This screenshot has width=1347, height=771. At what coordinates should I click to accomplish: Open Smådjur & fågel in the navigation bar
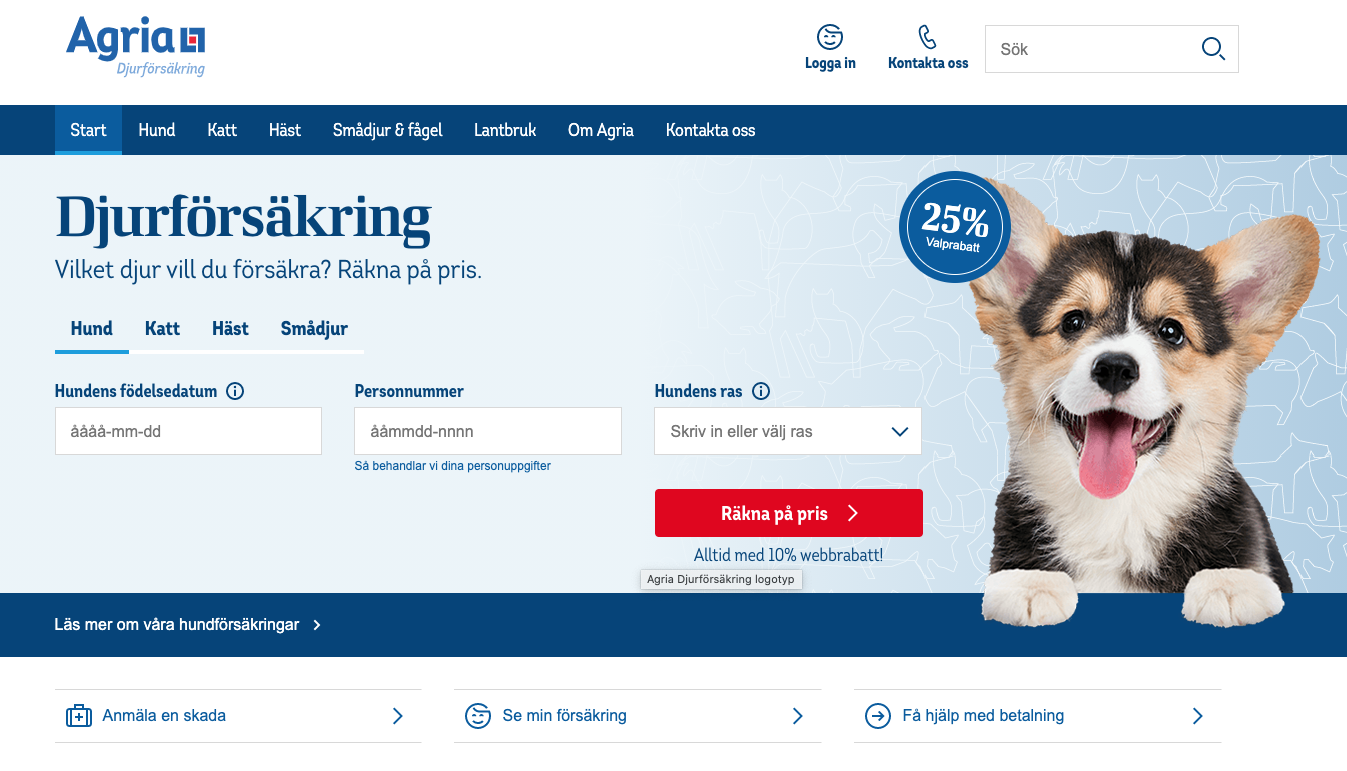pyautogui.click(x=388, y=130)
